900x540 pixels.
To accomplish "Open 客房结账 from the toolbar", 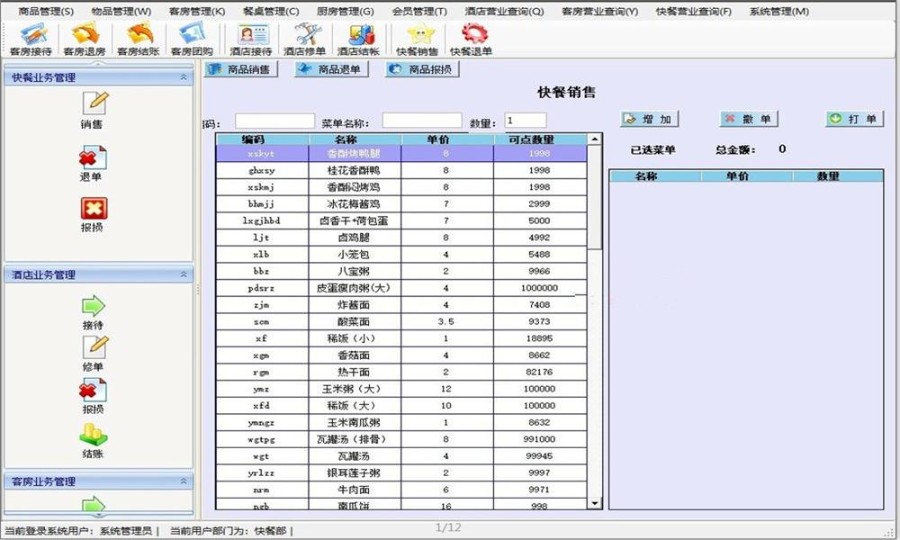I will click(x=138, y=39).
